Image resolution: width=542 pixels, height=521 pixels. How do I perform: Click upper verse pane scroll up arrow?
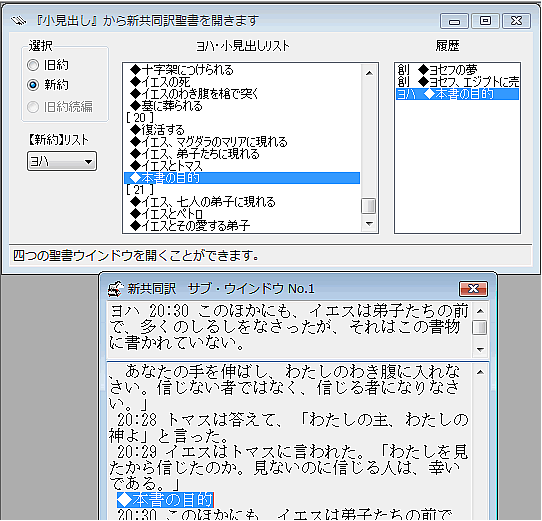[480, 311]
